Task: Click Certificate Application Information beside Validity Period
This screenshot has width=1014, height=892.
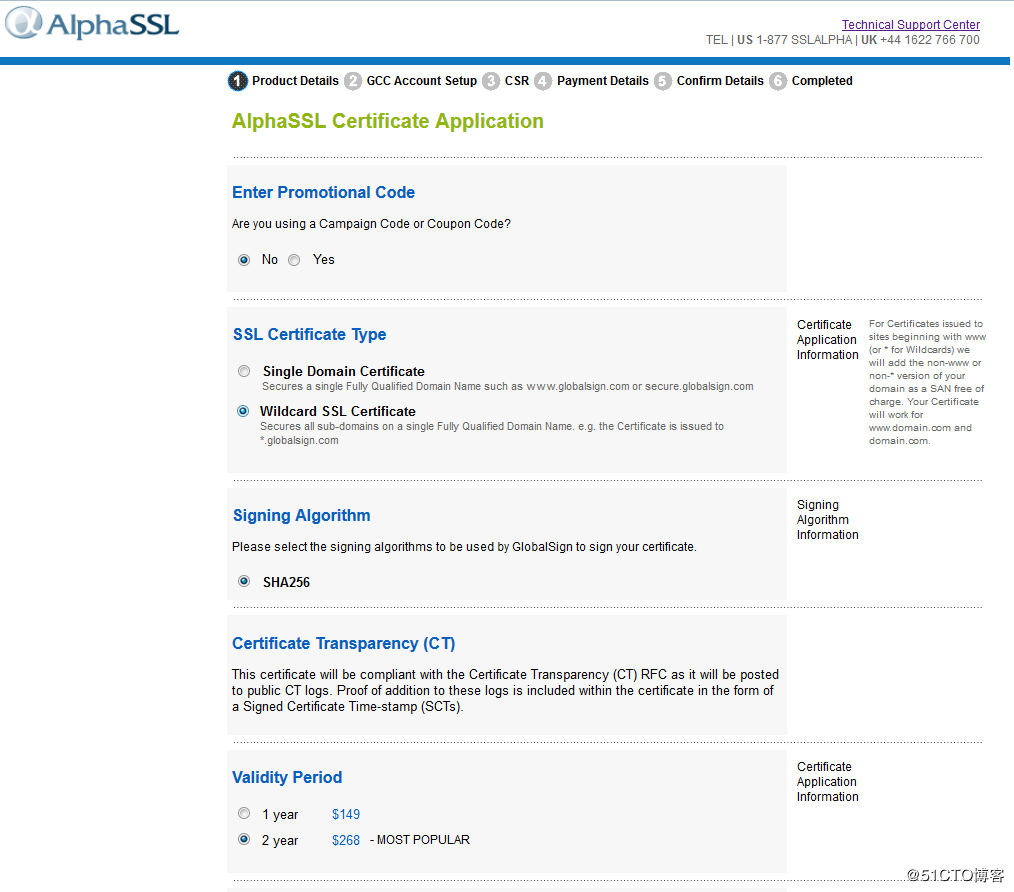Action: 828,781
